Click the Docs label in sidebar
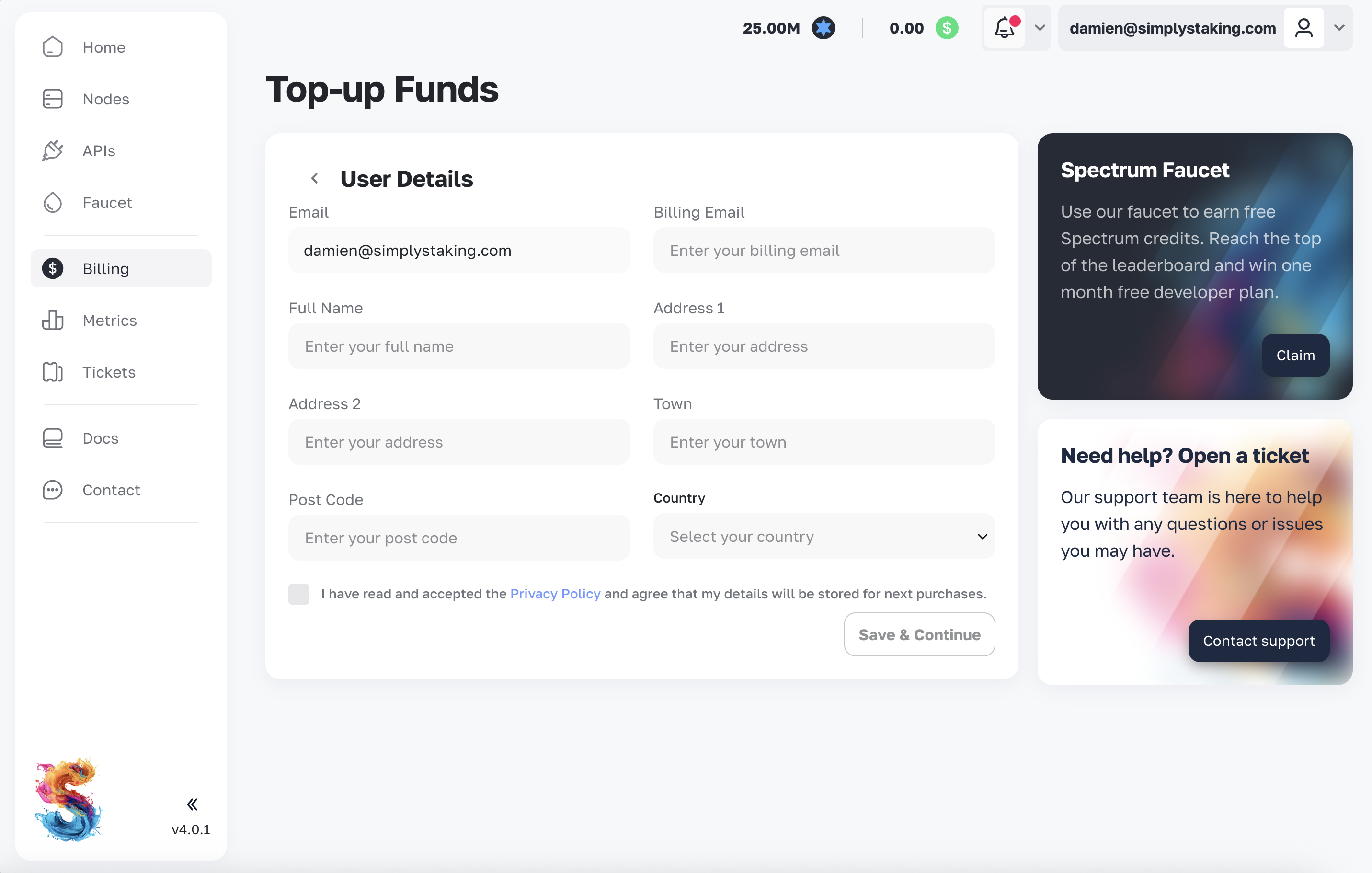Viewport: 1372px width, 873px height. click(x=100, y=438)
